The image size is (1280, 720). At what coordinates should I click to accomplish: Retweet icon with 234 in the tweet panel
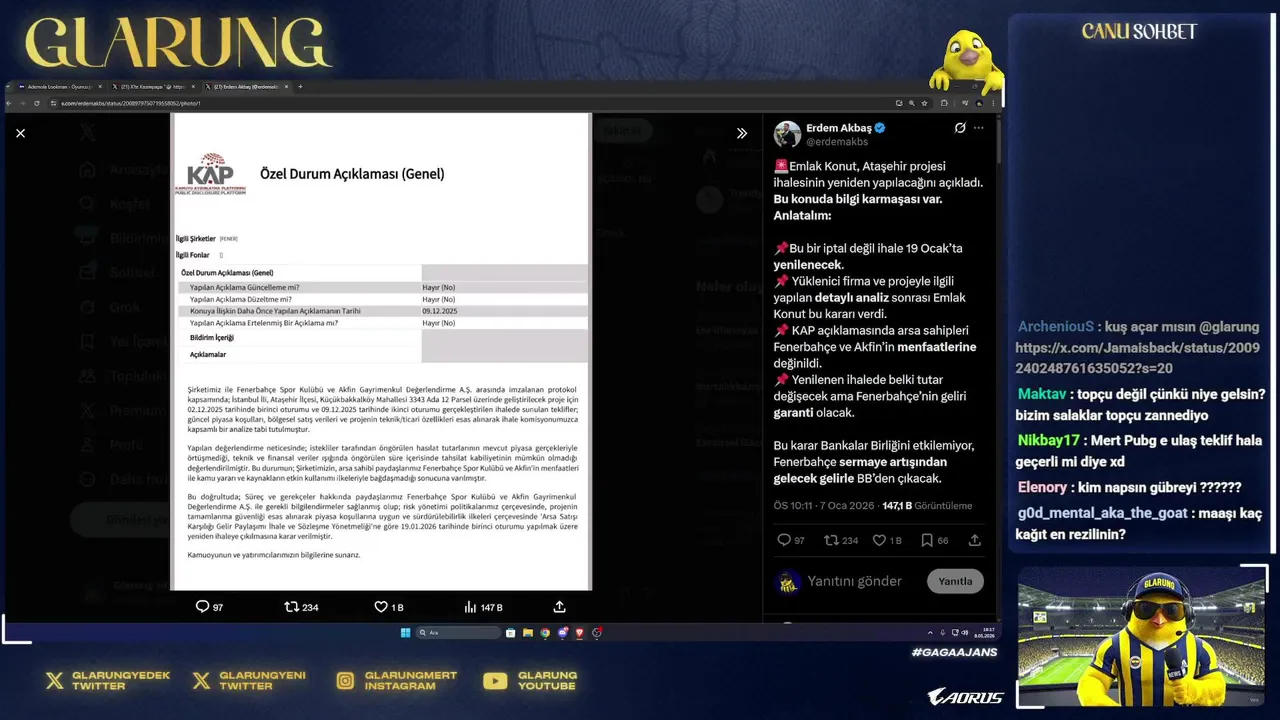coord(840,540)
